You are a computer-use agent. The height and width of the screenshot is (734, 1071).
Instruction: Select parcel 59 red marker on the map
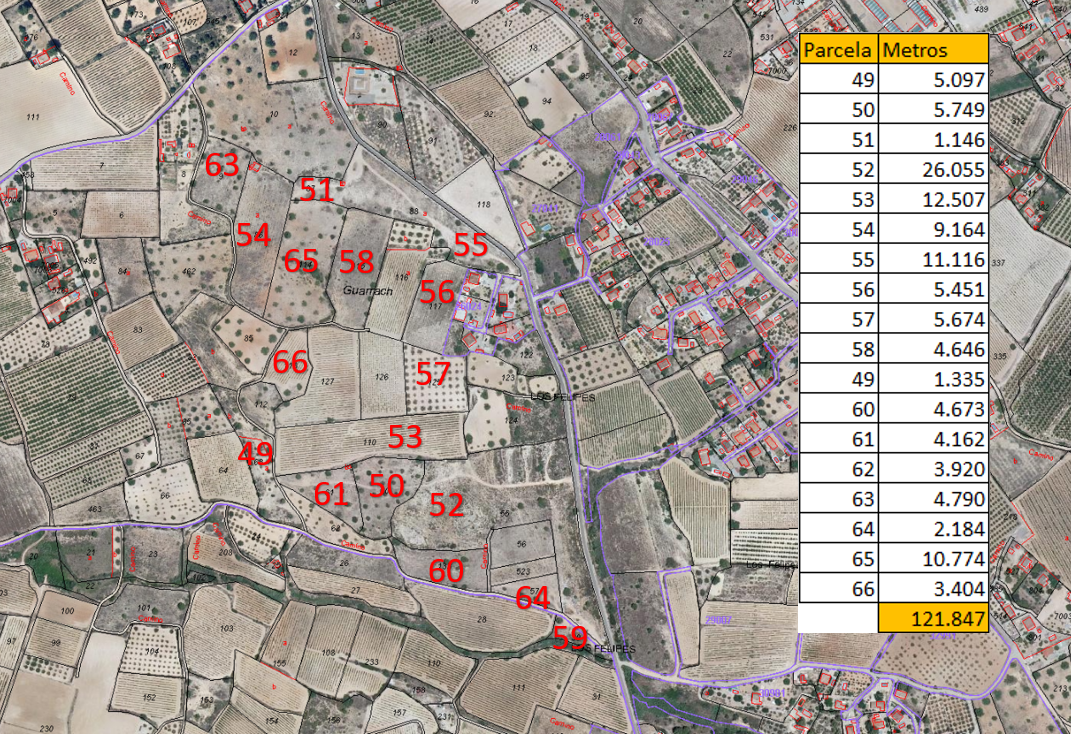click(x=570, y=638)
